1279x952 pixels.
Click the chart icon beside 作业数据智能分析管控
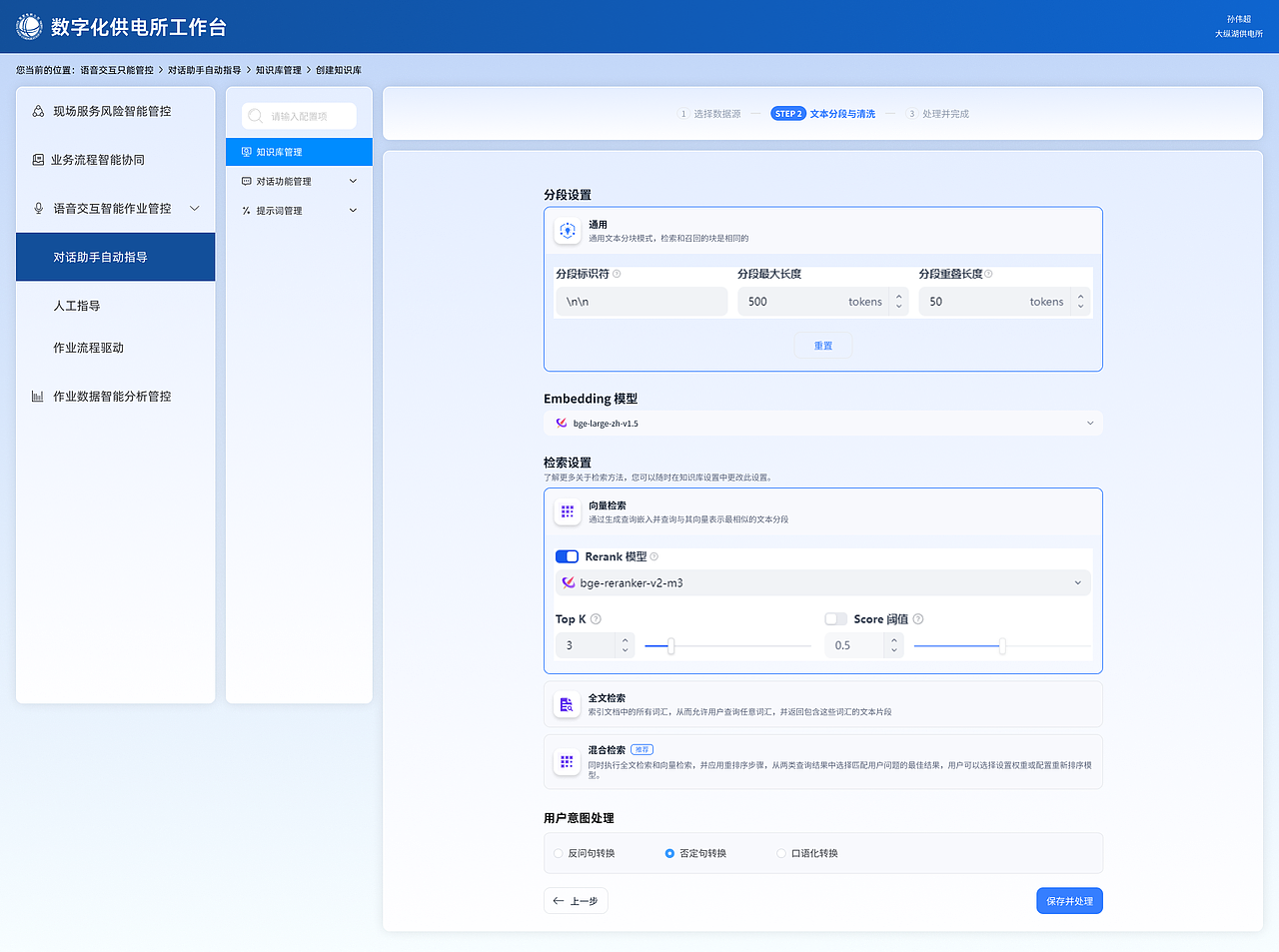click(x=38, y=397)
